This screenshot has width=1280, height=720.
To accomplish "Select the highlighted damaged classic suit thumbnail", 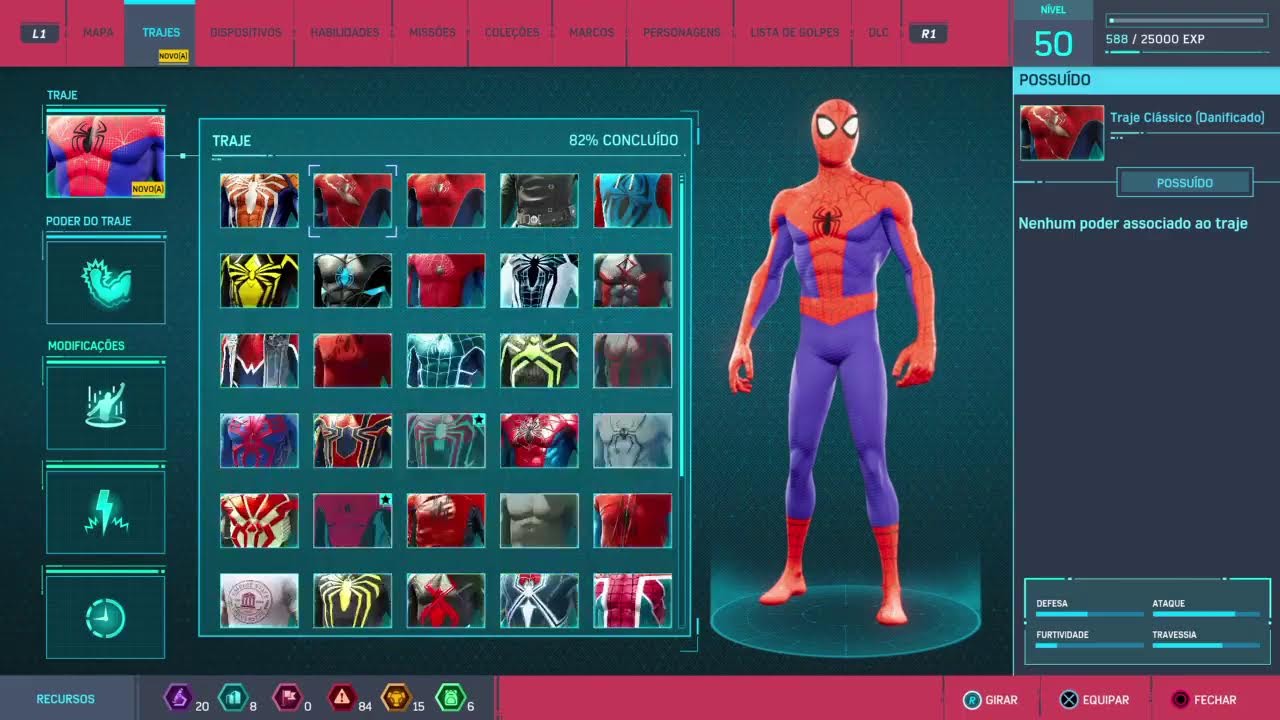I will point(353,200).
